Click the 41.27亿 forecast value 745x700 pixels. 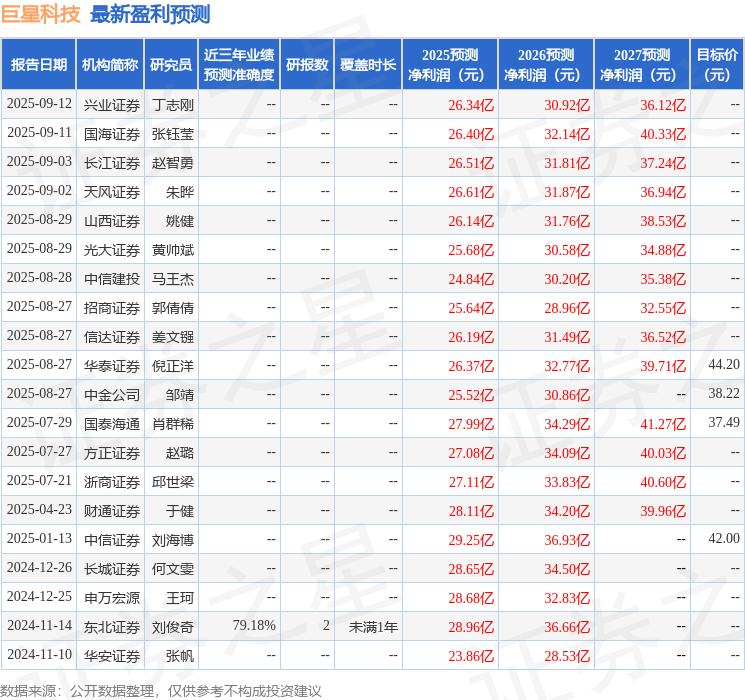coord(662,424)
